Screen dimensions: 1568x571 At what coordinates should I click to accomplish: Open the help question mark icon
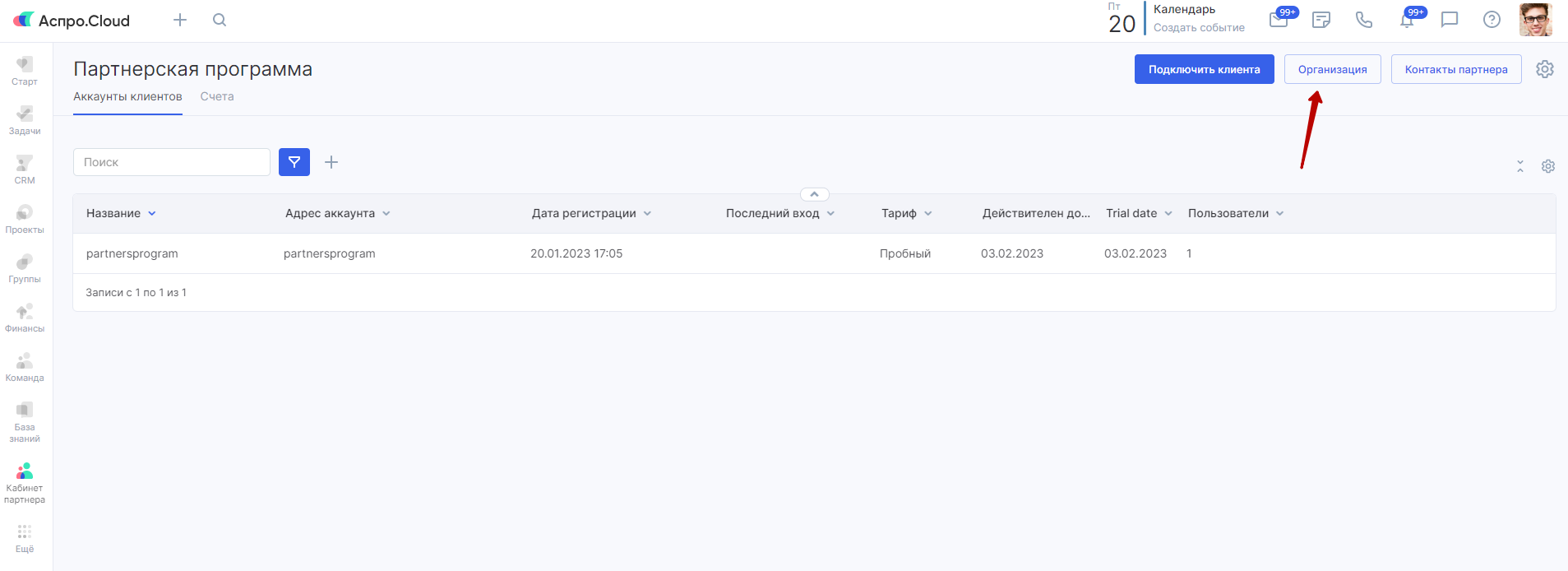[x=1492, y=20]
